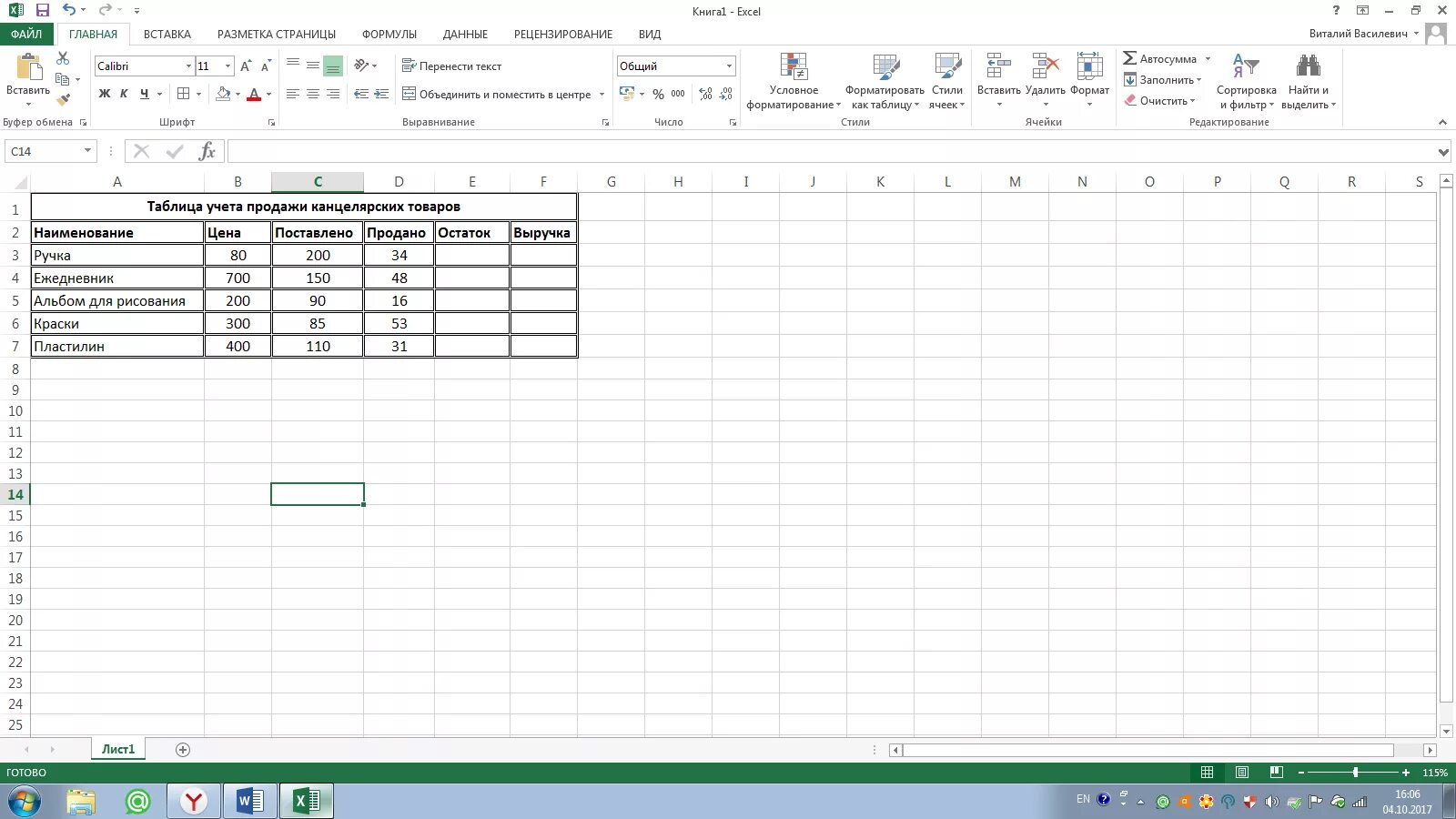Click the Cut scissors icon

pyautogui.click(x=63, y=58)
